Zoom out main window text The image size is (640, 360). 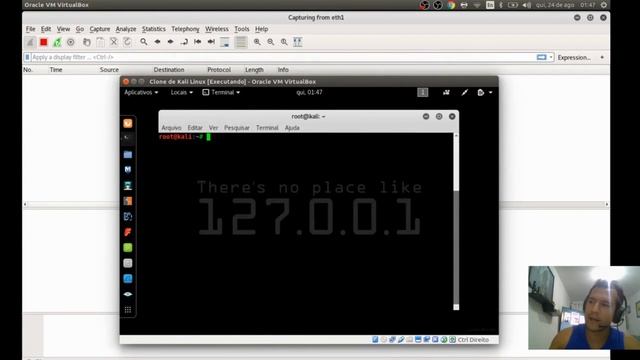click(x=271, y=42)
